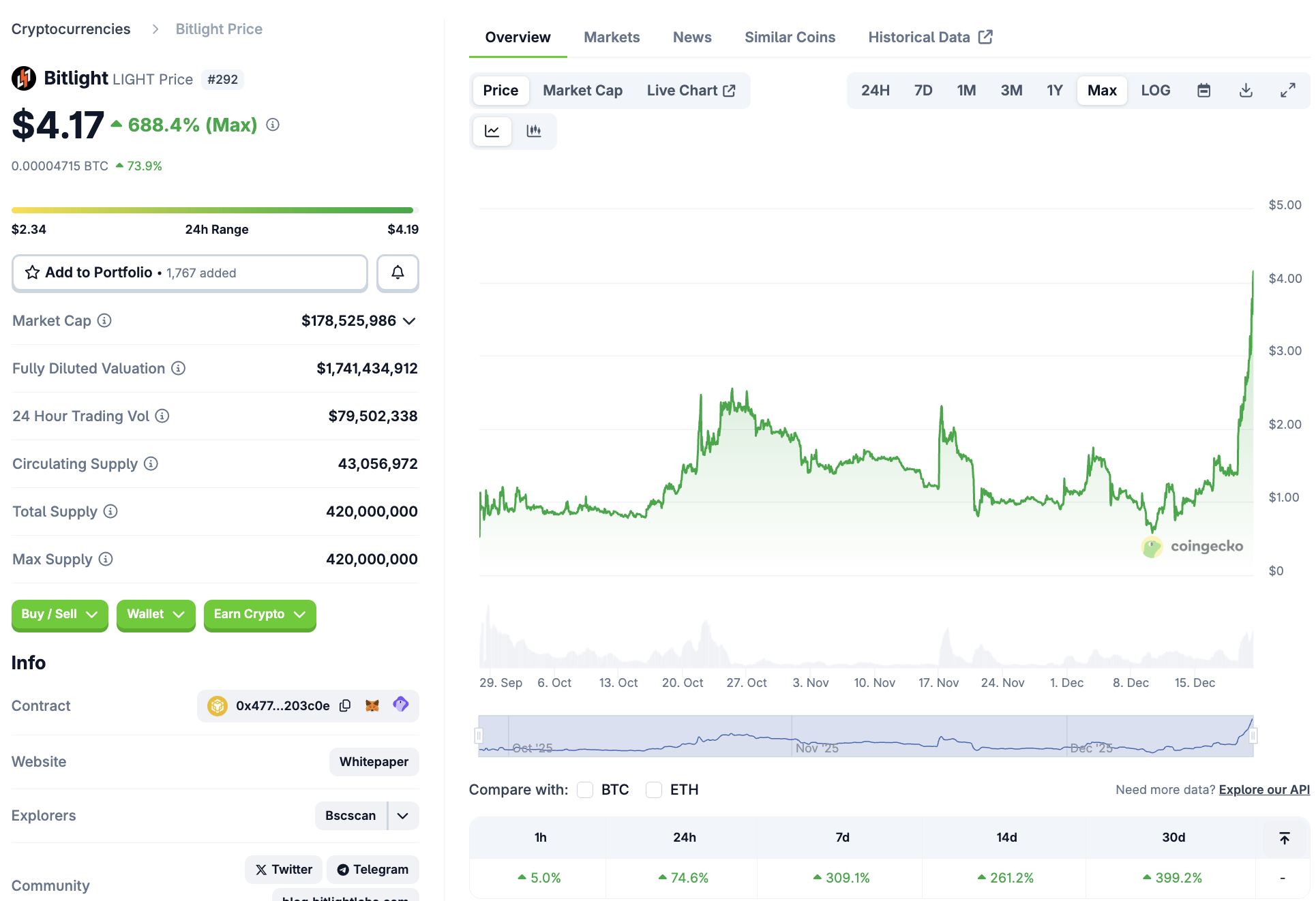The height and width of the screenshot is (901, 1316).
Task: Expand chart to fullscreen
Action: tap(1287, 91)
